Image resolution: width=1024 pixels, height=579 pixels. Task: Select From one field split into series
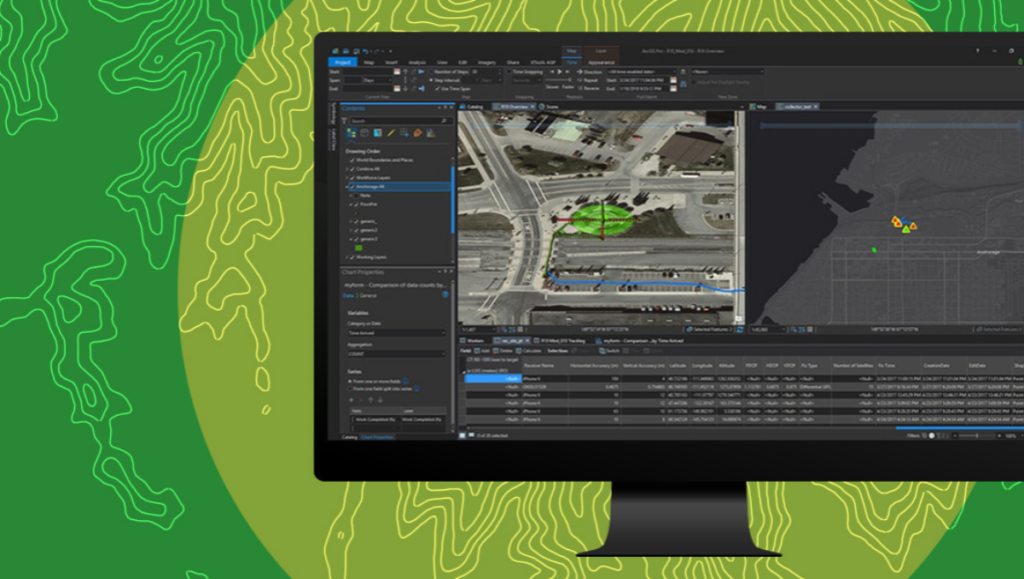click(x=350, y=389)
